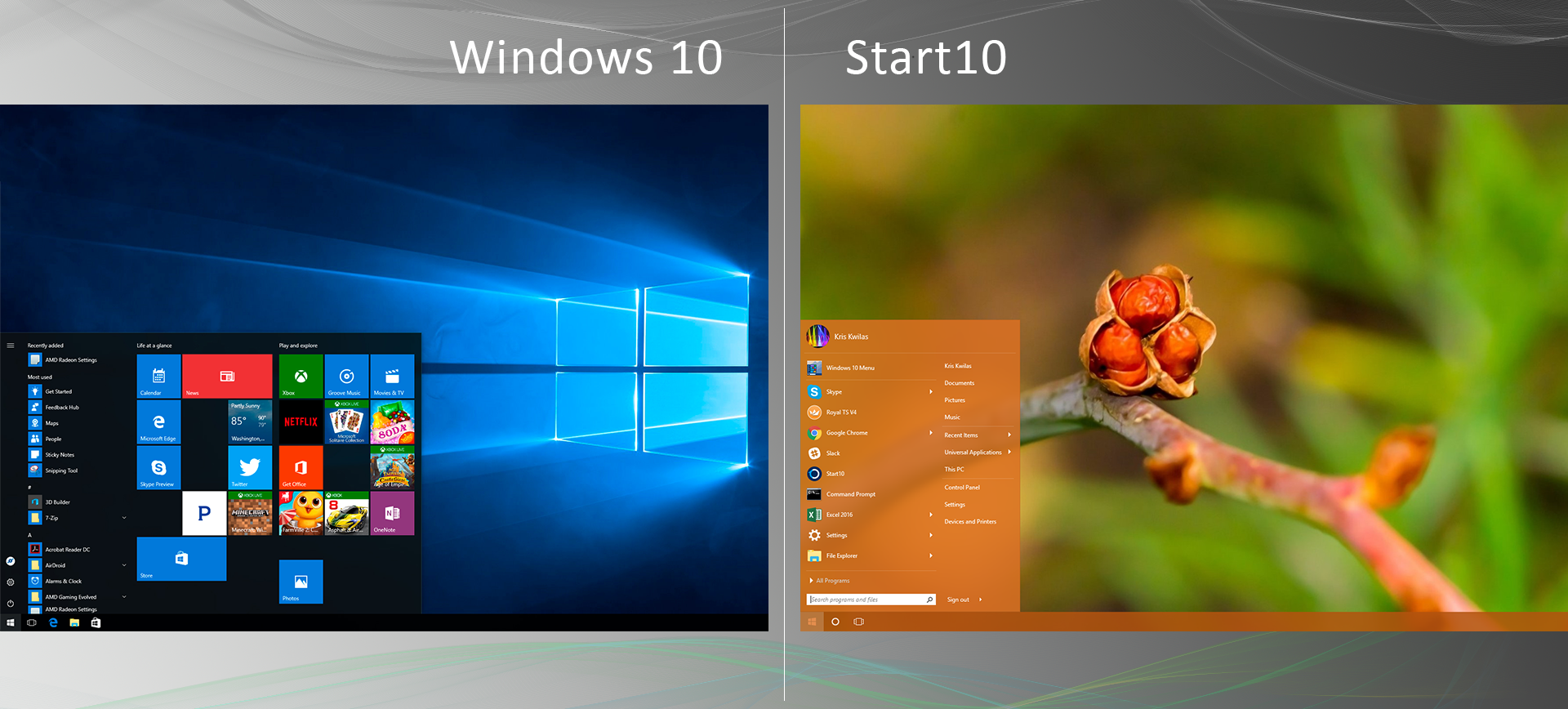Click the power icon in Start menu rail
The image size is (1568, 709).
11,603
